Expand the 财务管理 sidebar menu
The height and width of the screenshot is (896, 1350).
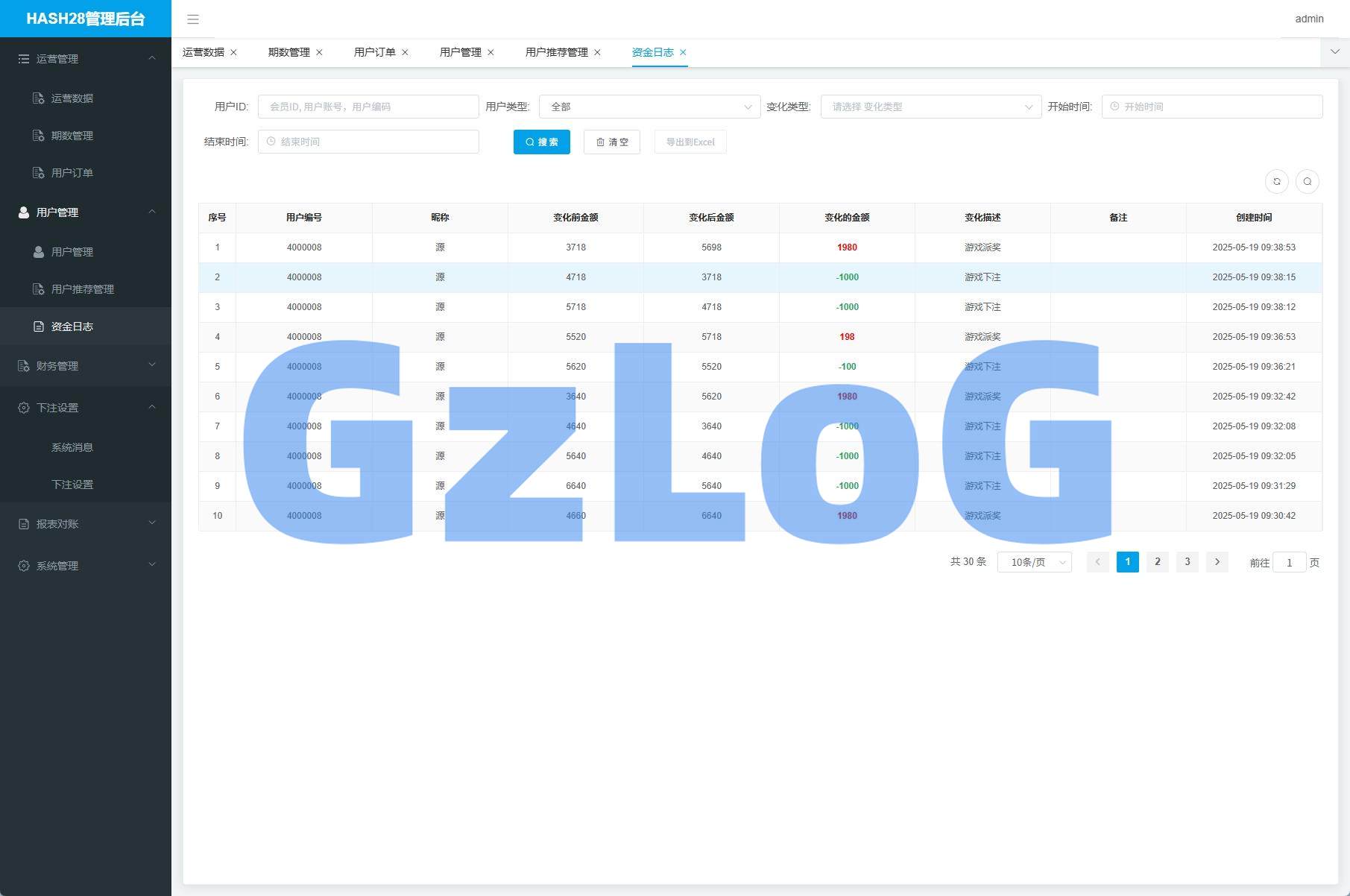click(x=86, y=366)
